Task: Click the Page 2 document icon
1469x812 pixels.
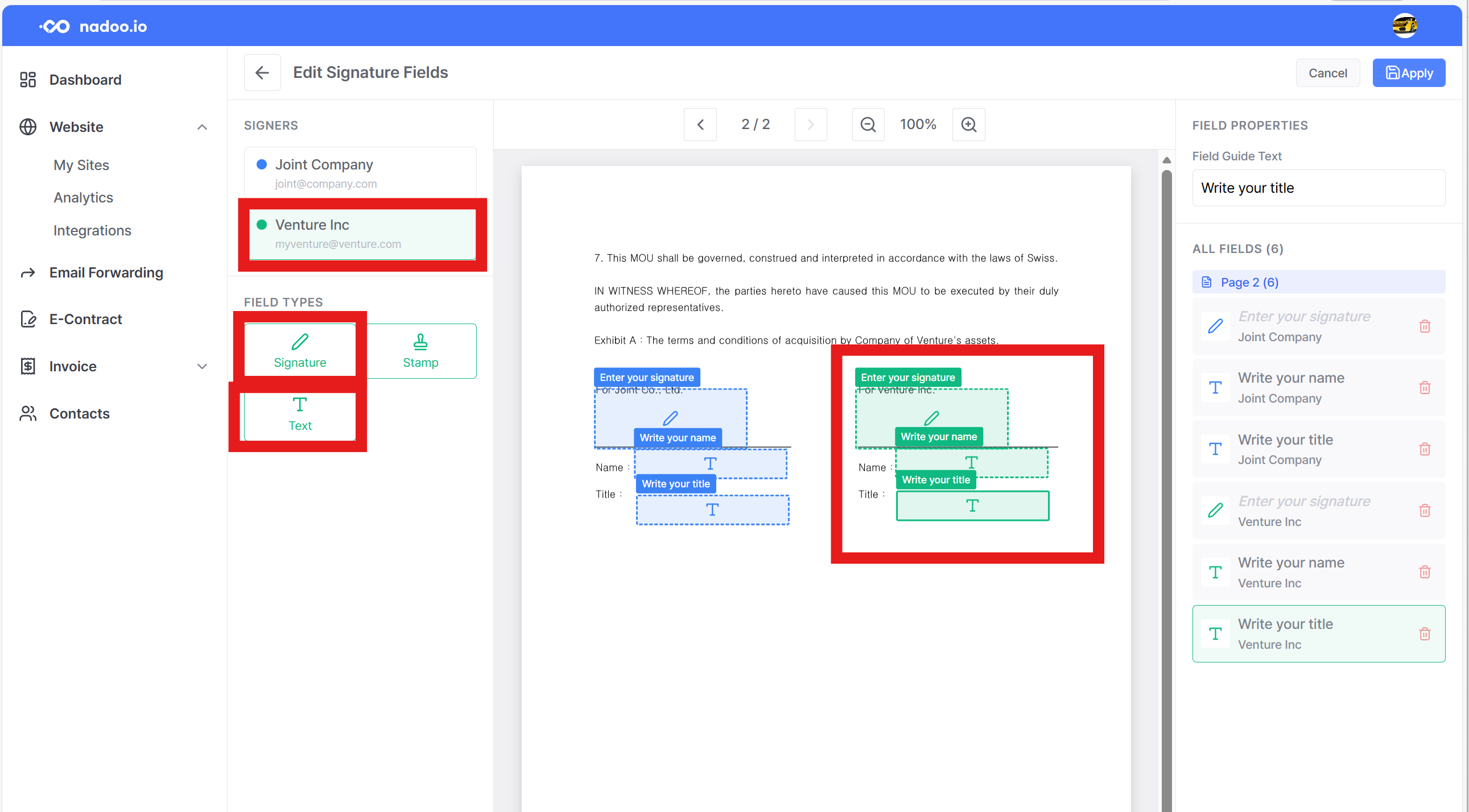Action: click(x=1207, y=282)
